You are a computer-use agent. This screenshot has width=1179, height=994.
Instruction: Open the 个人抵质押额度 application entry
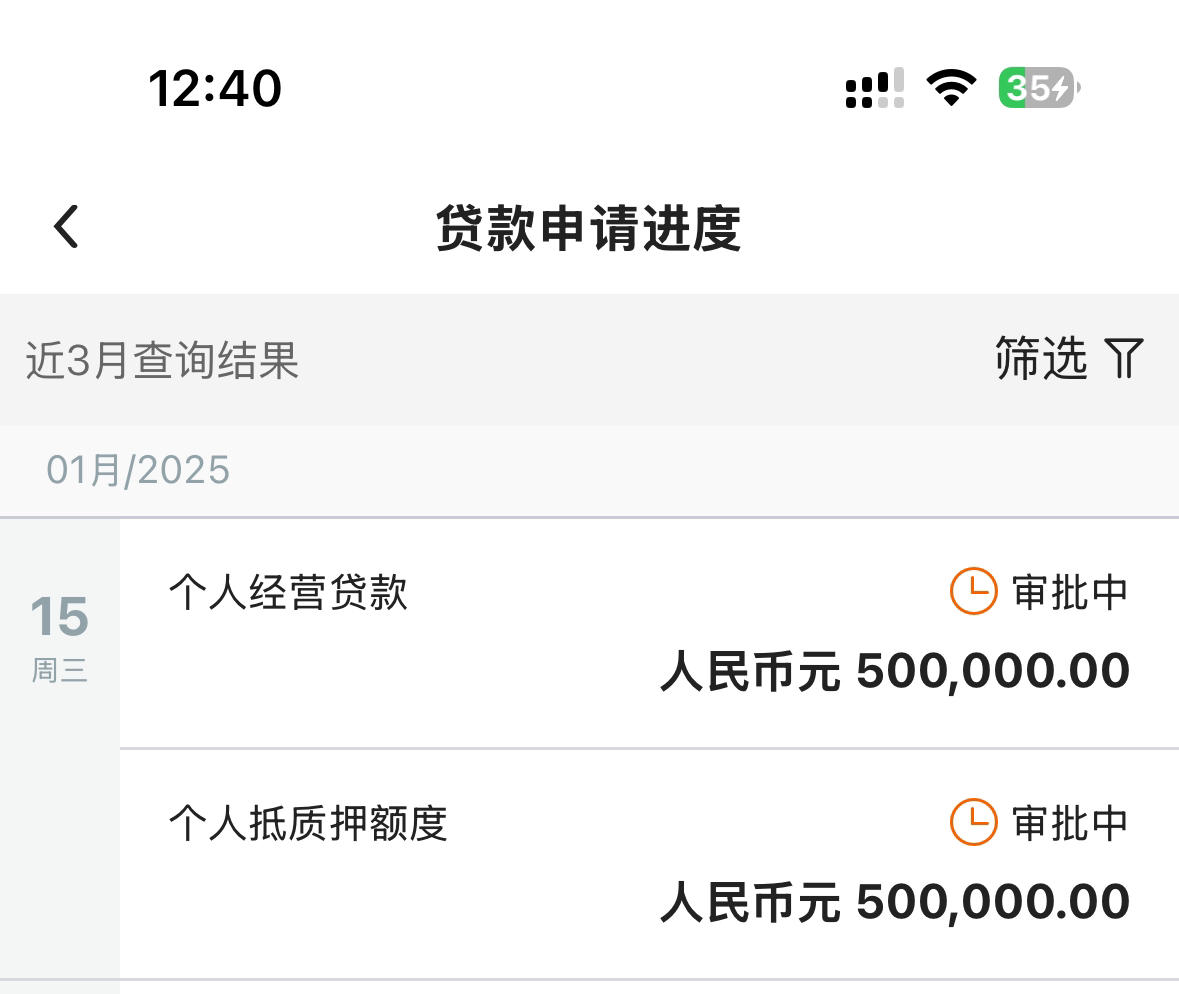pos(649,864)
